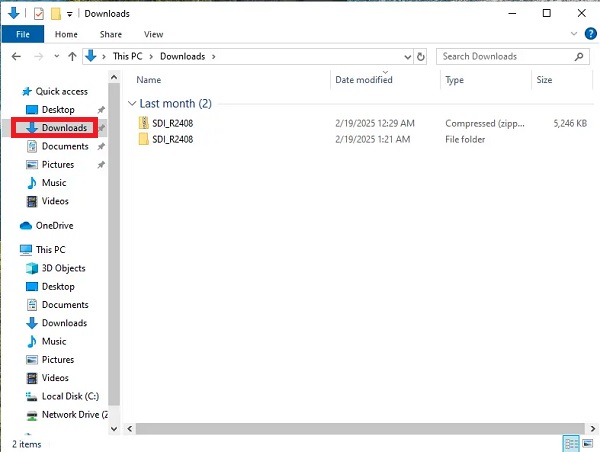Open Pictures under Quick access
The image size is (600, 452).
tap(58, 165)
